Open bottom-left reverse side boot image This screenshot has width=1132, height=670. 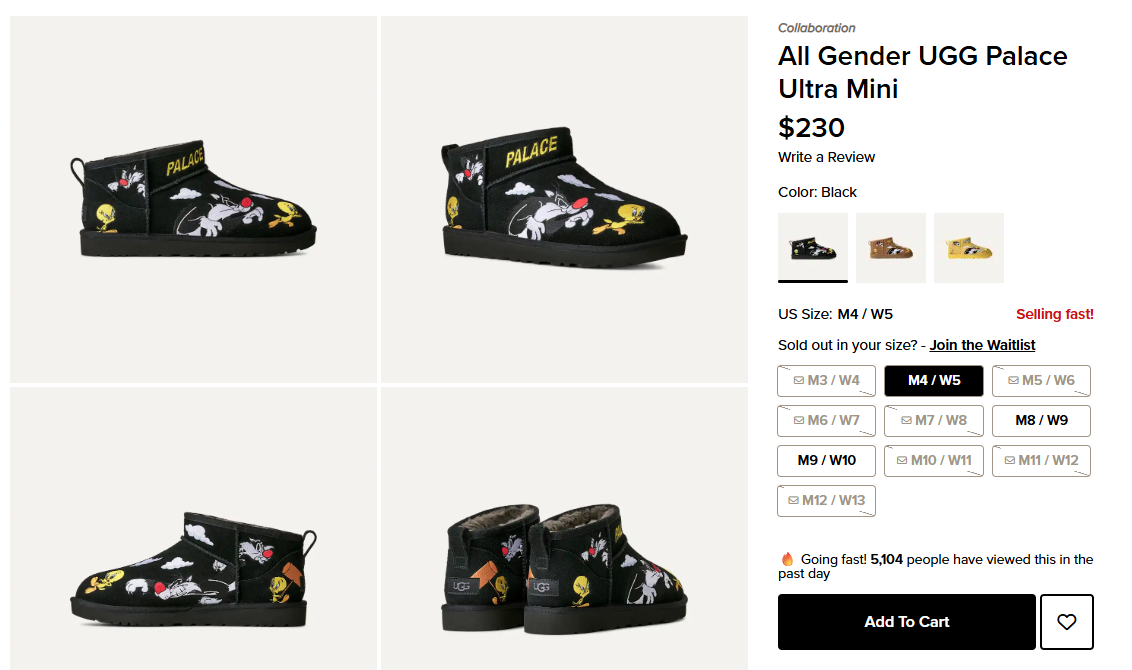point(194,528)
